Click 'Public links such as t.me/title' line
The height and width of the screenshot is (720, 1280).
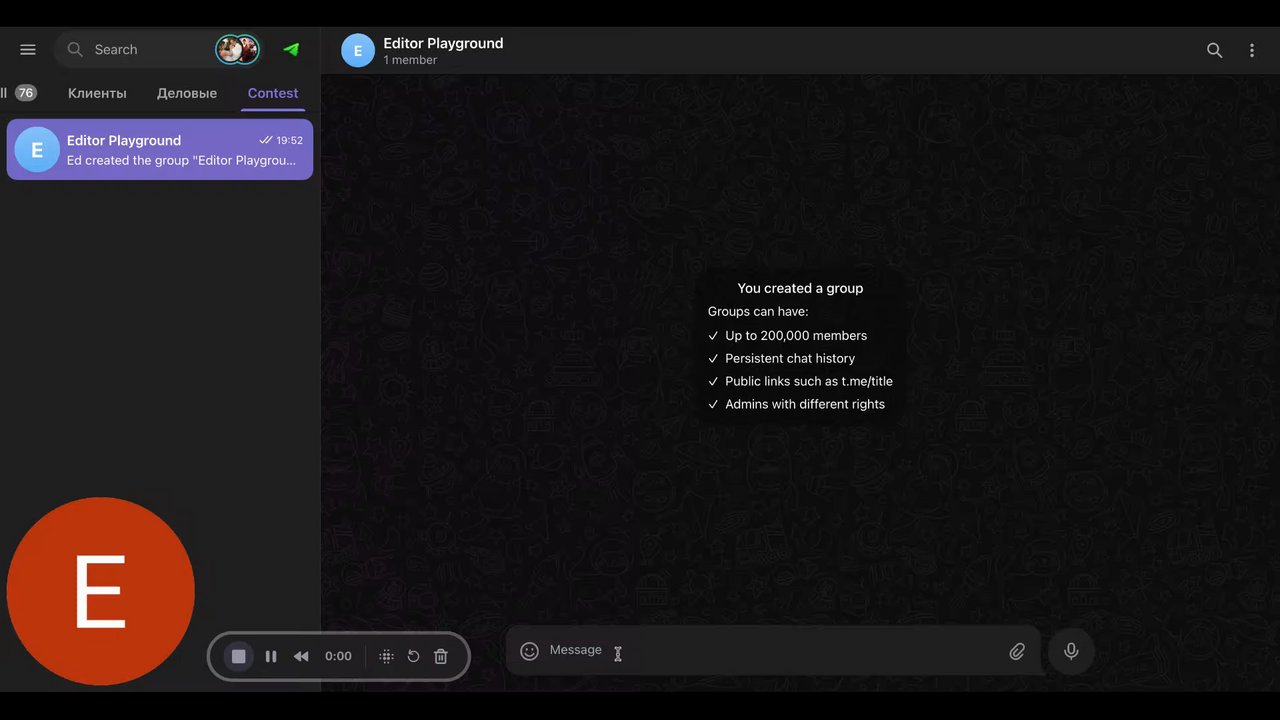click(809, 381)
